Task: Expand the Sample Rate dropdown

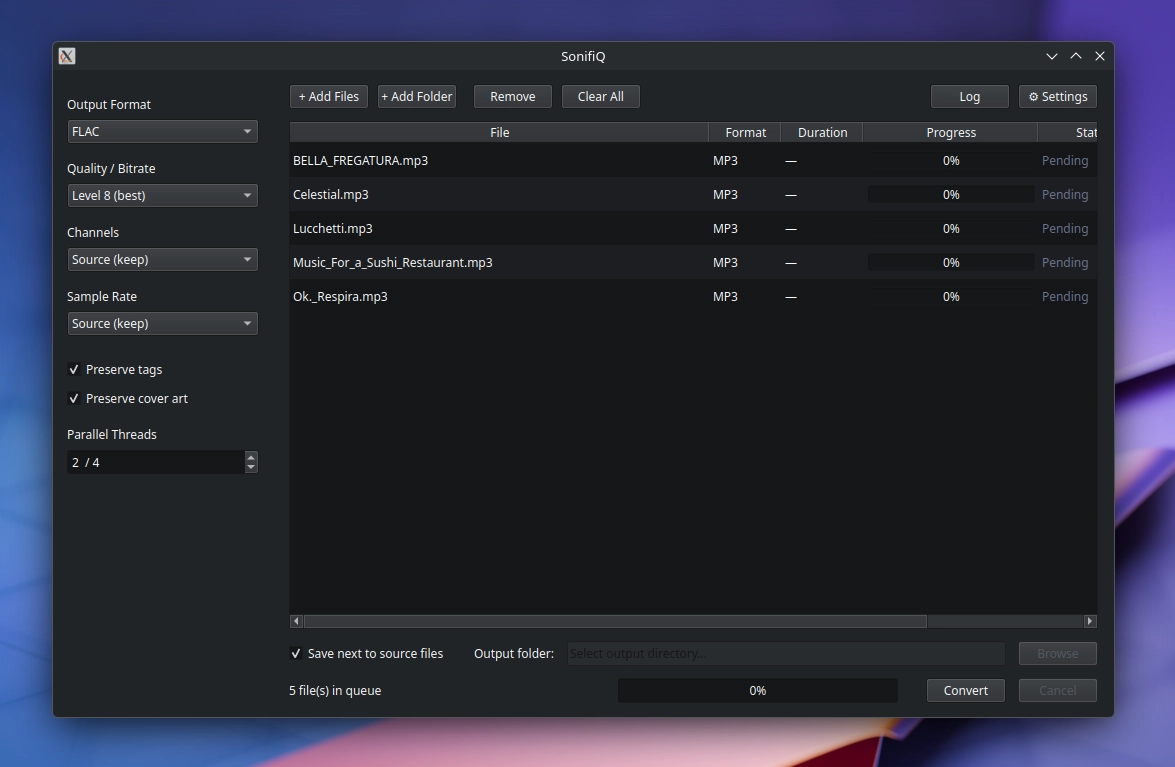Action: click(163, 324)
